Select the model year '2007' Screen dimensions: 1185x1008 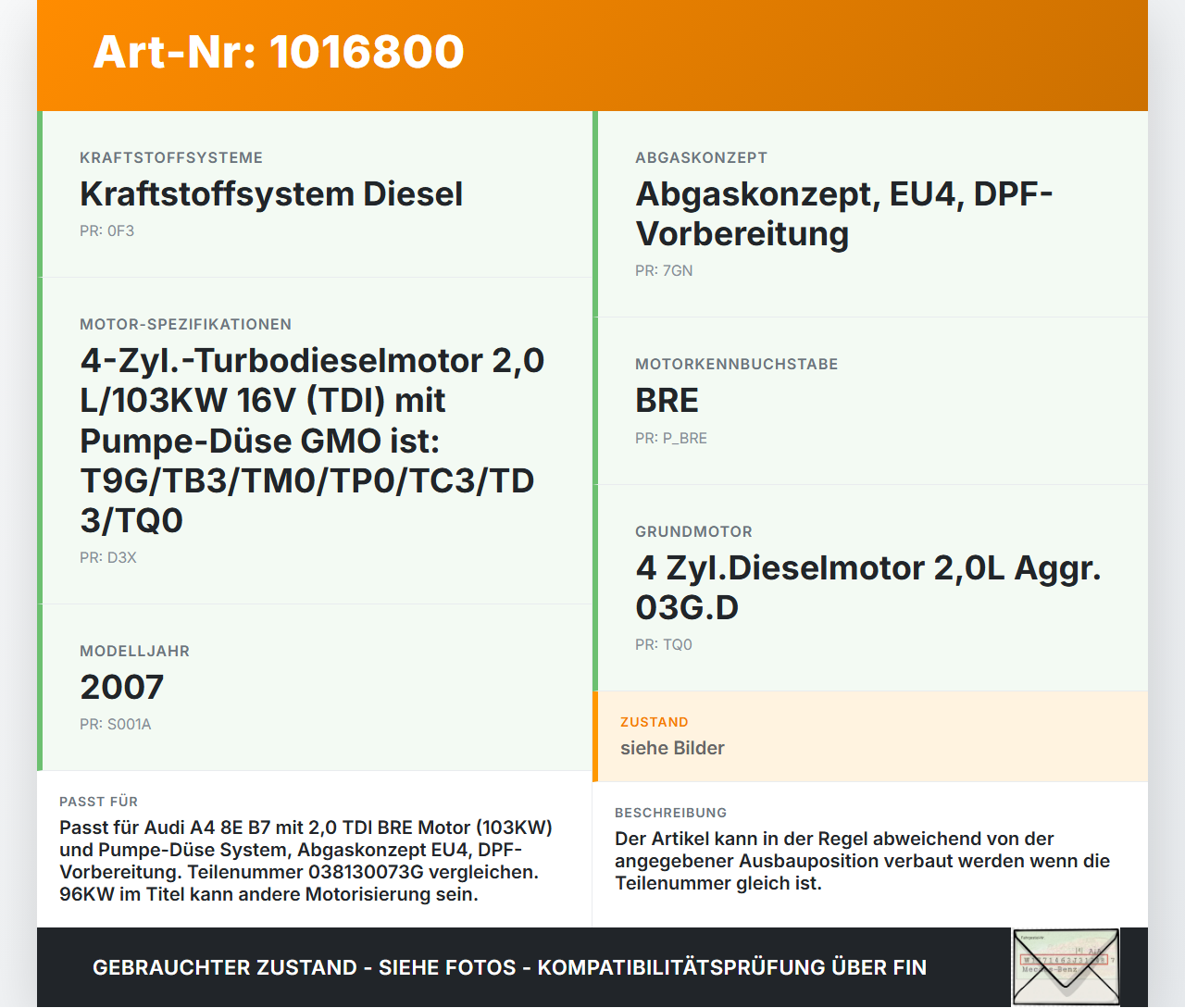(122, 688)
